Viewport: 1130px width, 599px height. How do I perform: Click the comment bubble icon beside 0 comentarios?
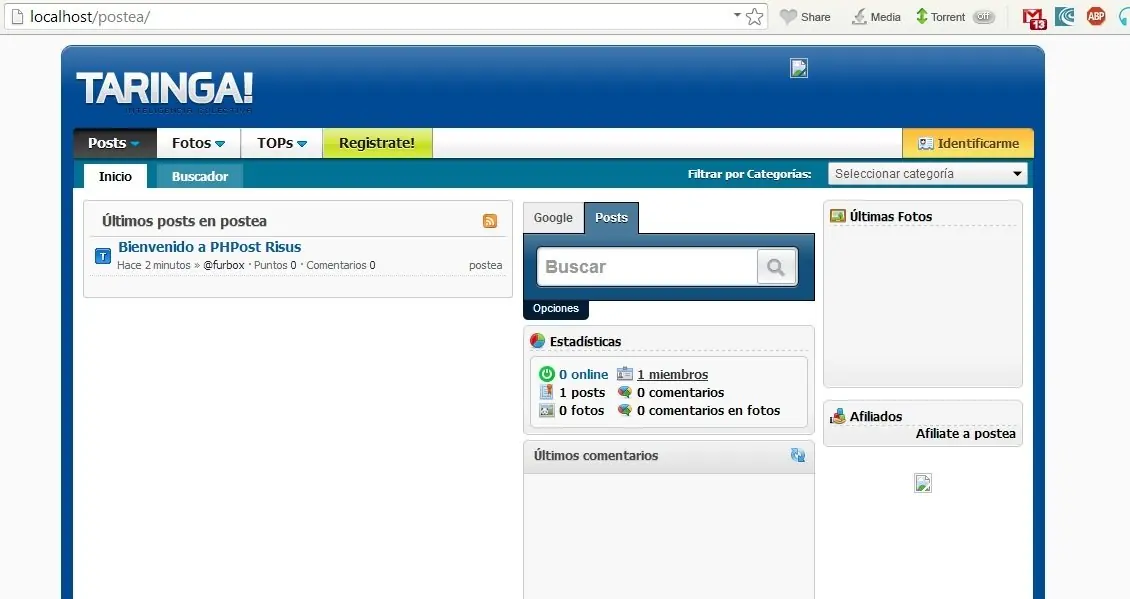(x=625, y=392)
